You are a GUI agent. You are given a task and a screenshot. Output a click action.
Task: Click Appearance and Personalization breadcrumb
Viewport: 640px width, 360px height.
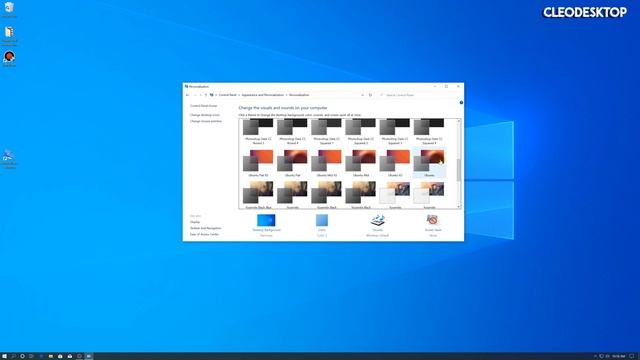262,95
